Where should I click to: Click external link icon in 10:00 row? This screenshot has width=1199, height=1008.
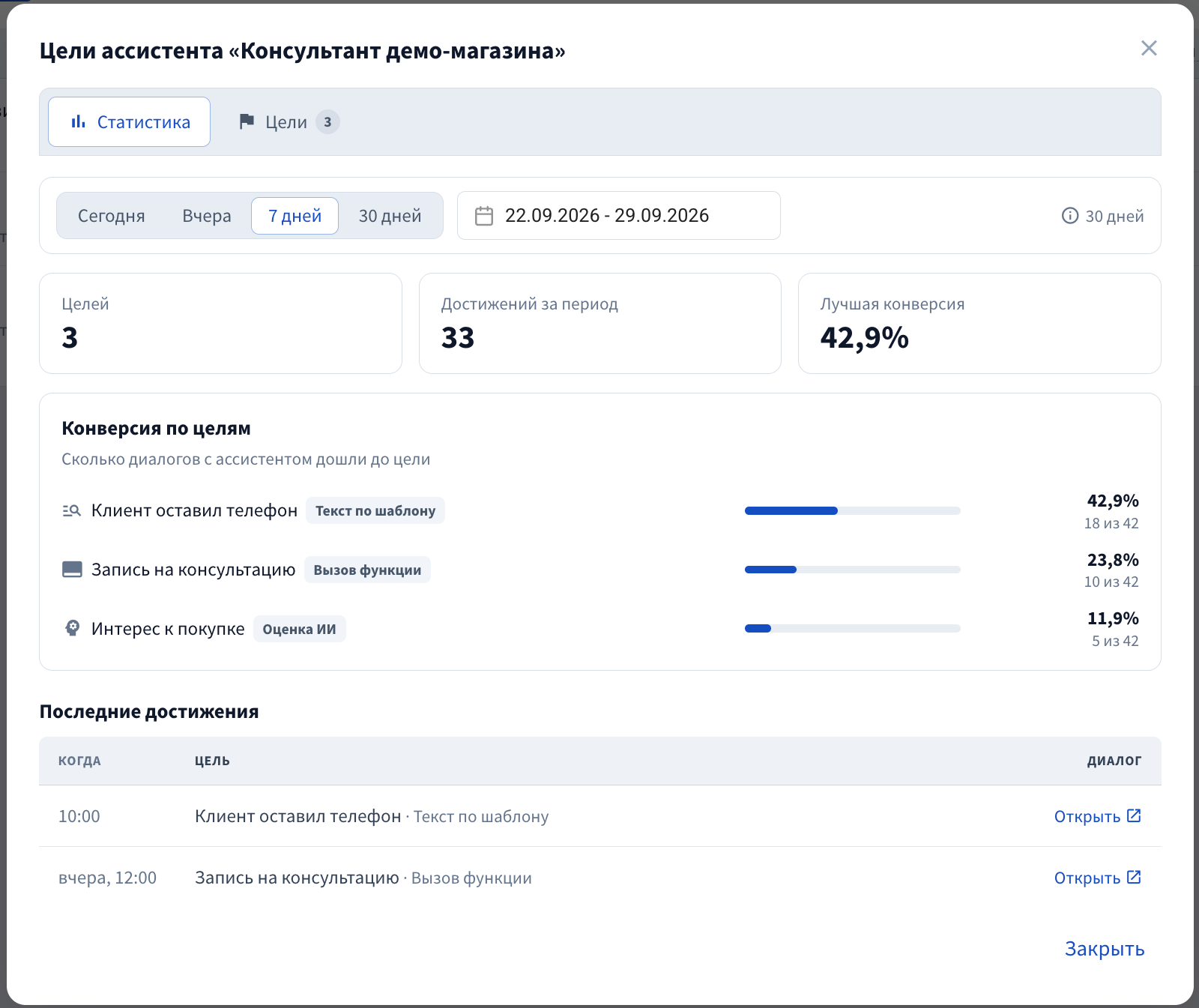[x=1135, y=815]
